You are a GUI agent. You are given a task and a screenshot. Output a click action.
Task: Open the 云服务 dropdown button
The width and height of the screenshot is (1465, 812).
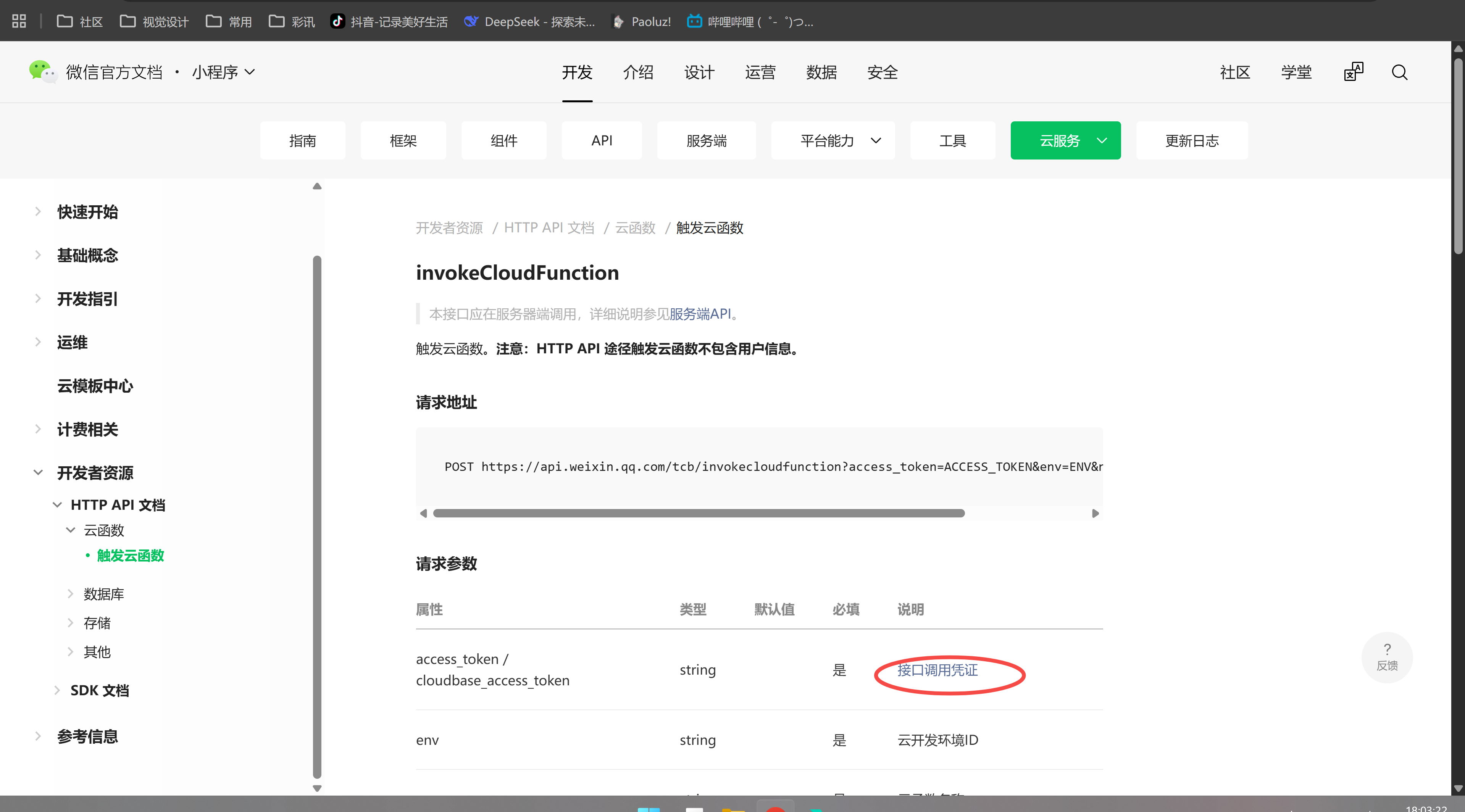(x=1065, y=140)
